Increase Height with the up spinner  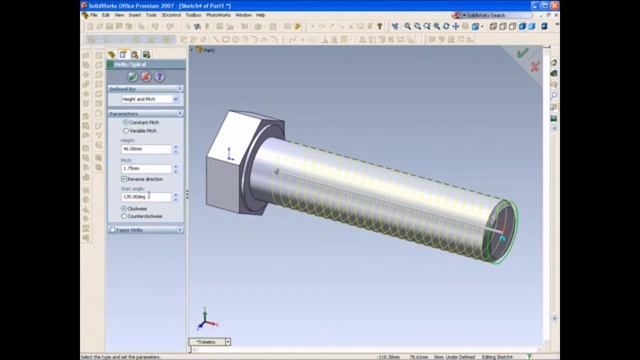click(x=176, y=147)
